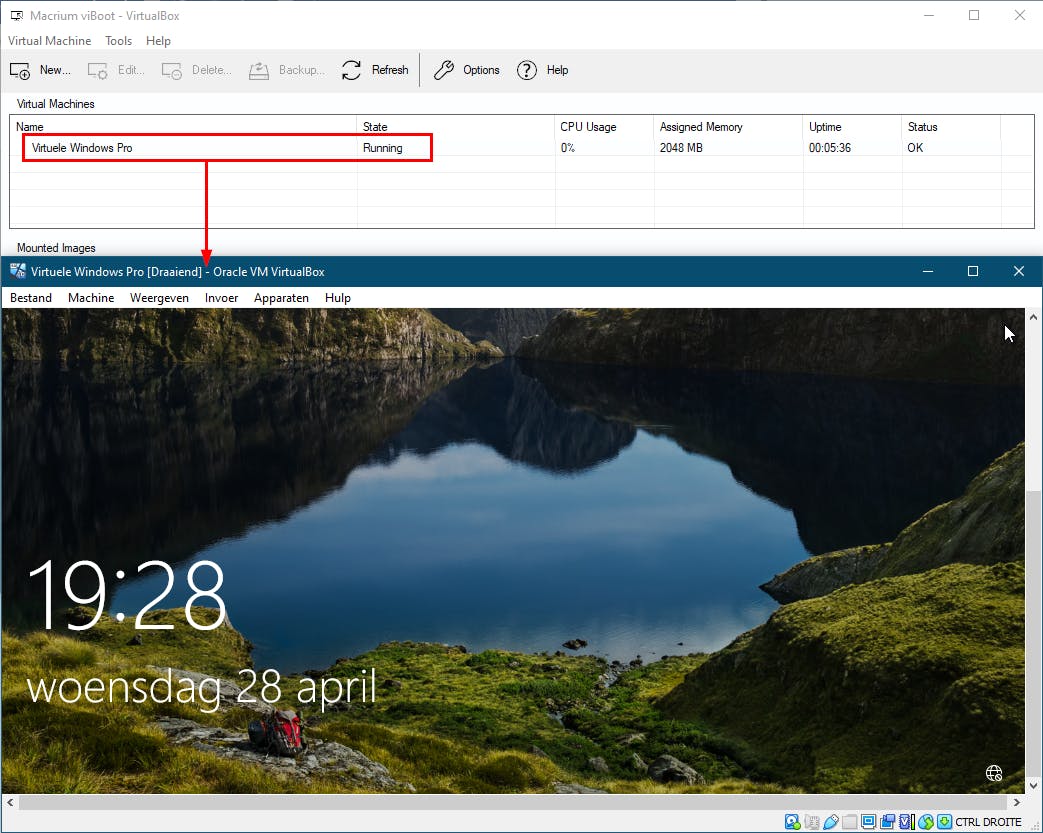
Task: Click the Macrium viBoot title bar icon
Action: click(x=17, y=15)
